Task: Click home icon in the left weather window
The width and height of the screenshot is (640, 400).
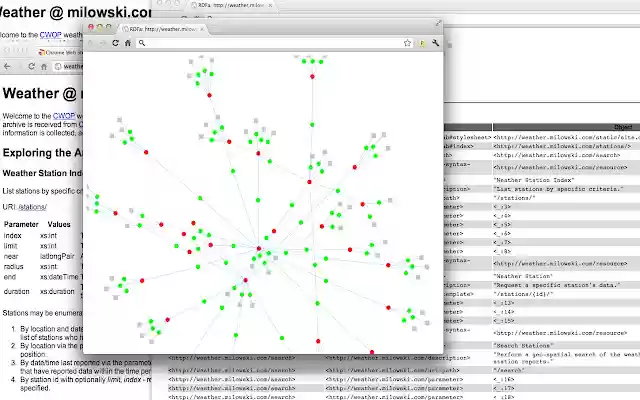Action: (44, 67)
